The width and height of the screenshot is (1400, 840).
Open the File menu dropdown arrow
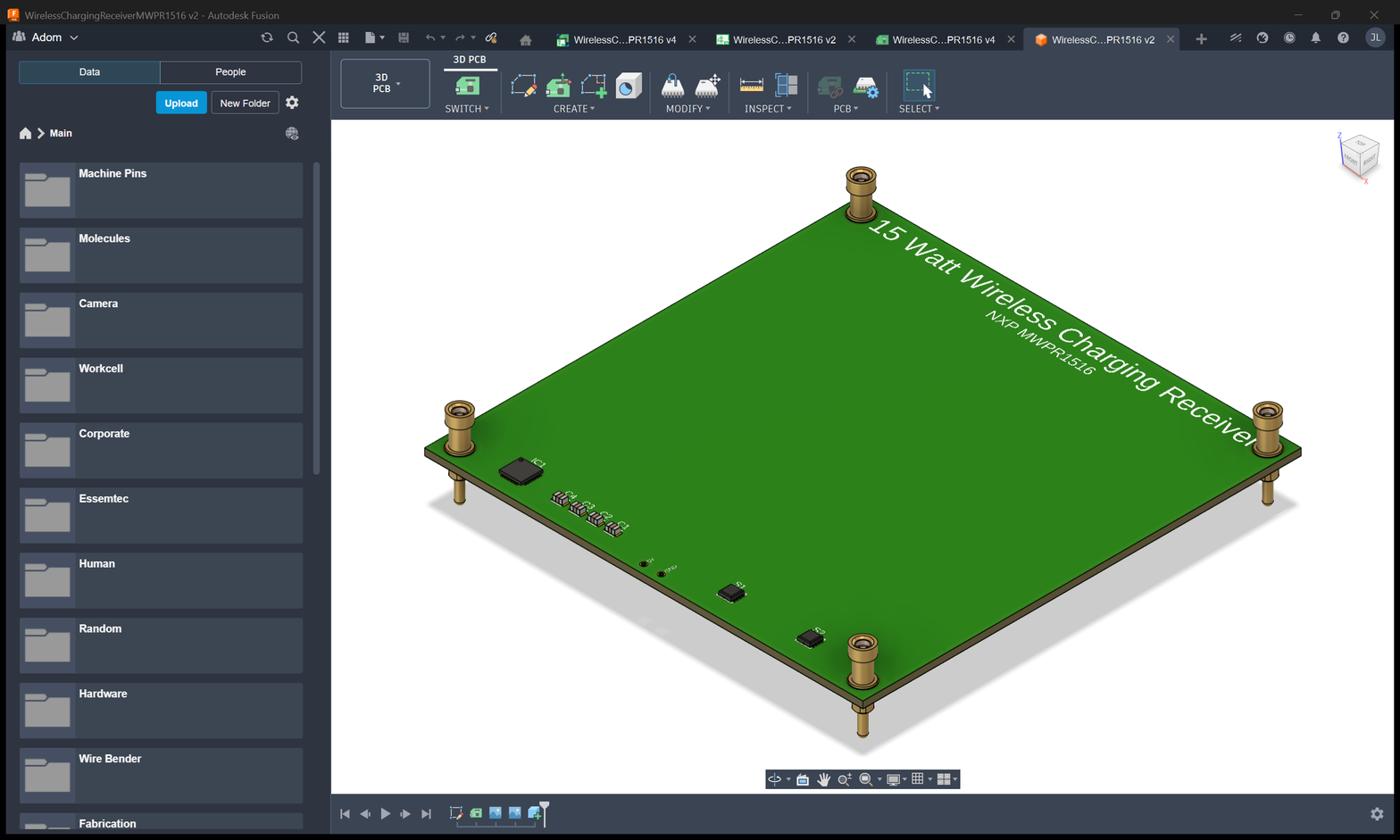(382, 37)
